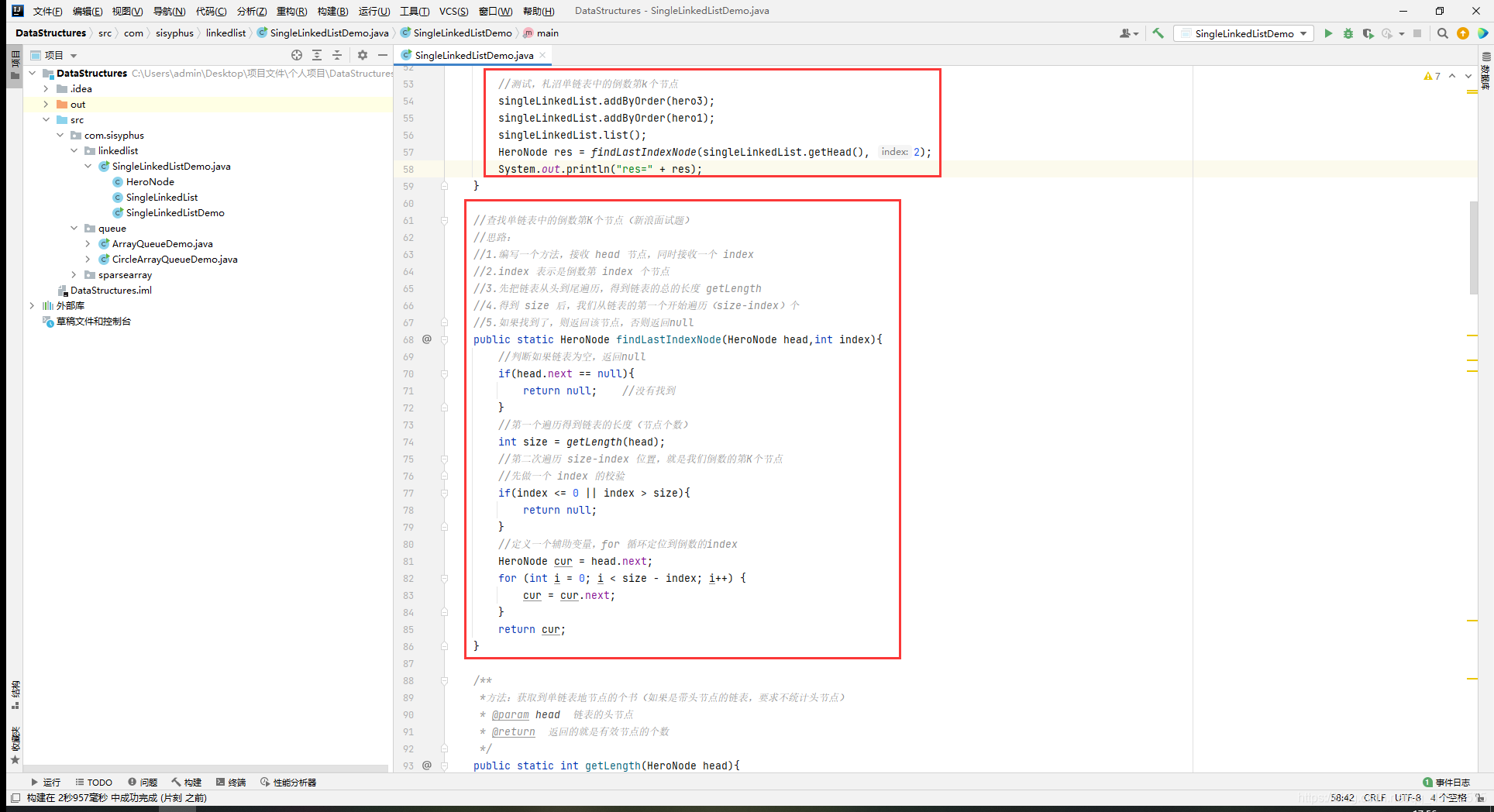Click the colorful plugin icon at top right
The height and width of the screenshot is (812, 1494).
click(x=1482, y=33)
